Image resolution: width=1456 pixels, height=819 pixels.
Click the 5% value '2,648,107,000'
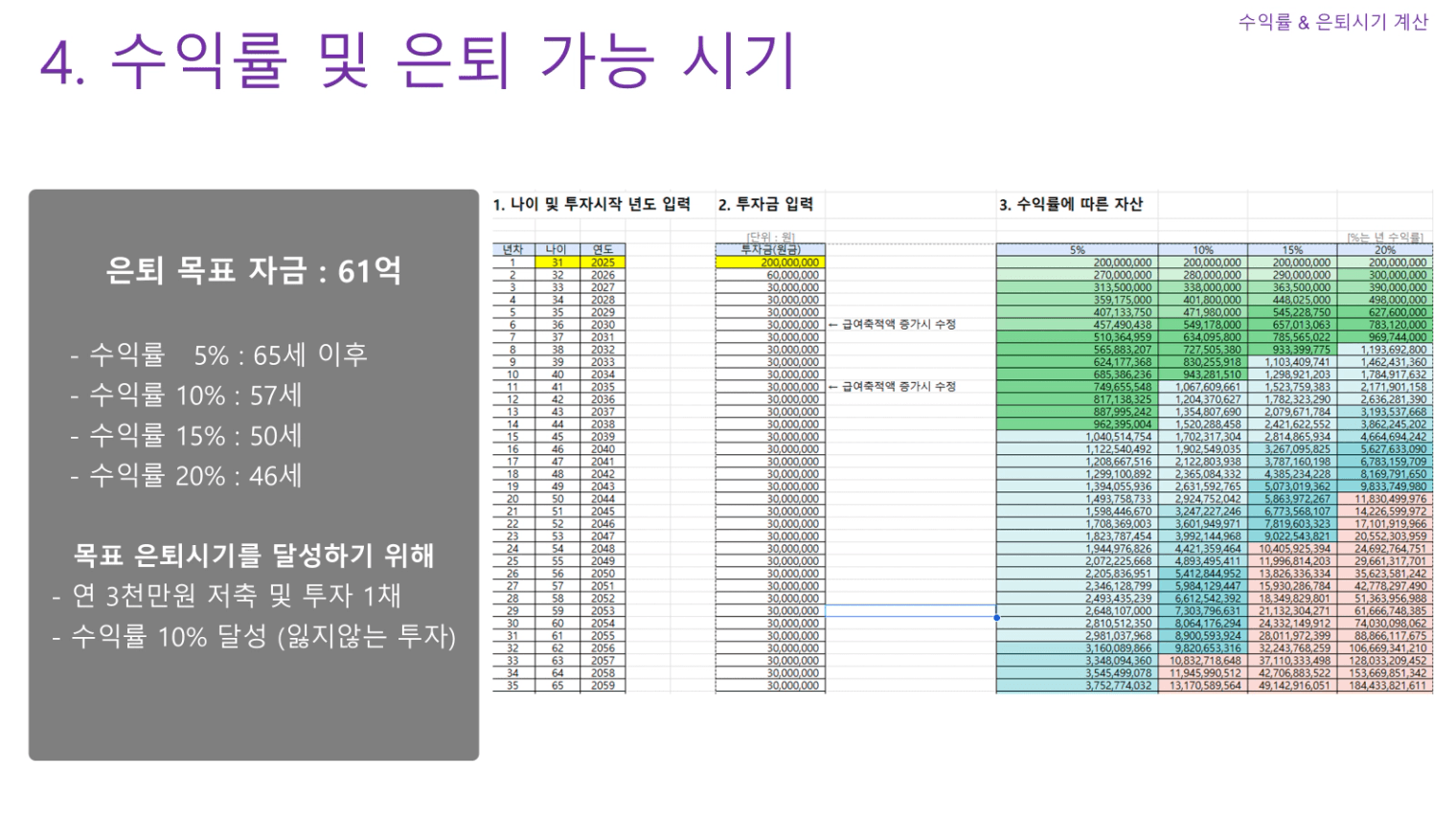1078,611
